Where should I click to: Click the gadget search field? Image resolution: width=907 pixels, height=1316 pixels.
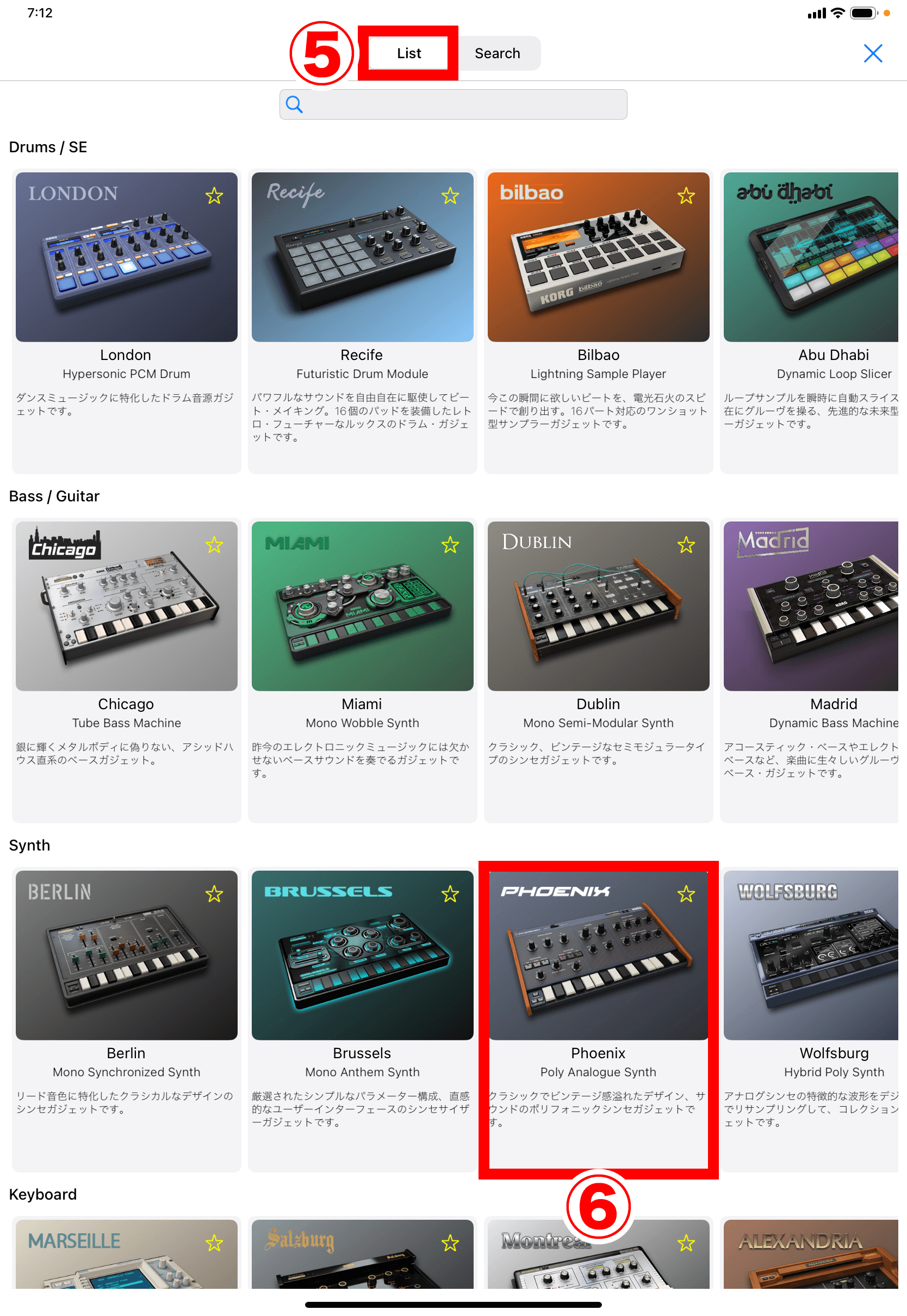click(453, 104)
